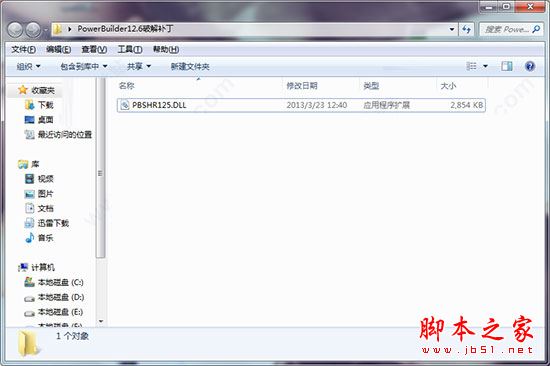Open the 组织 dropdown menu
The width and height of the screenshot is (550, 366).
[29, 66]
